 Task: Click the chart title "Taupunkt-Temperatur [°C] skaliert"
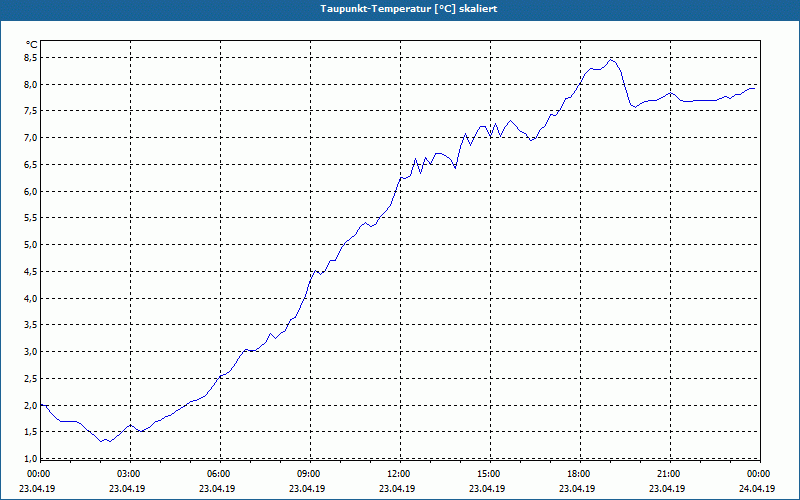pos(409,9)
